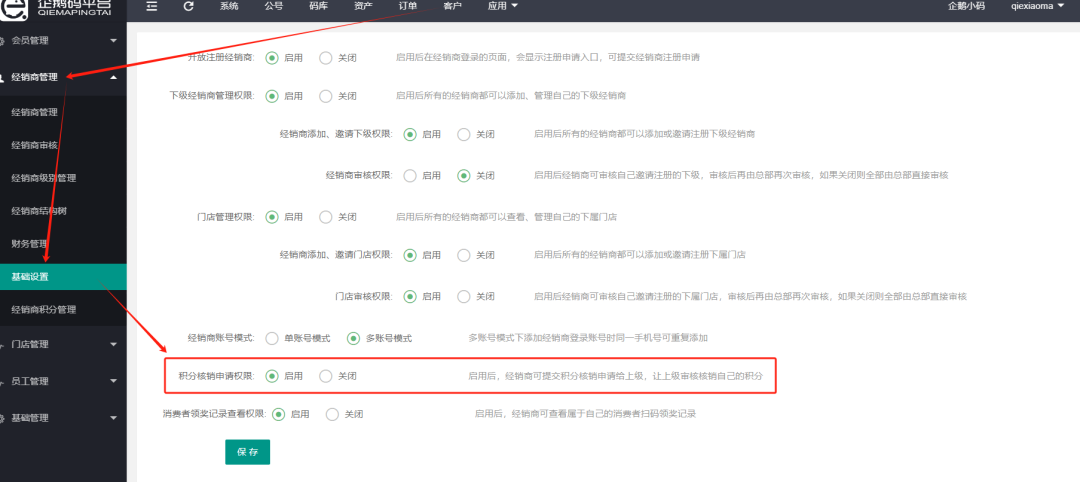Image resolution: width=1080 pixels, height=482 pixels.
Task: Click the 保存 button
Action: pos(247,452)
